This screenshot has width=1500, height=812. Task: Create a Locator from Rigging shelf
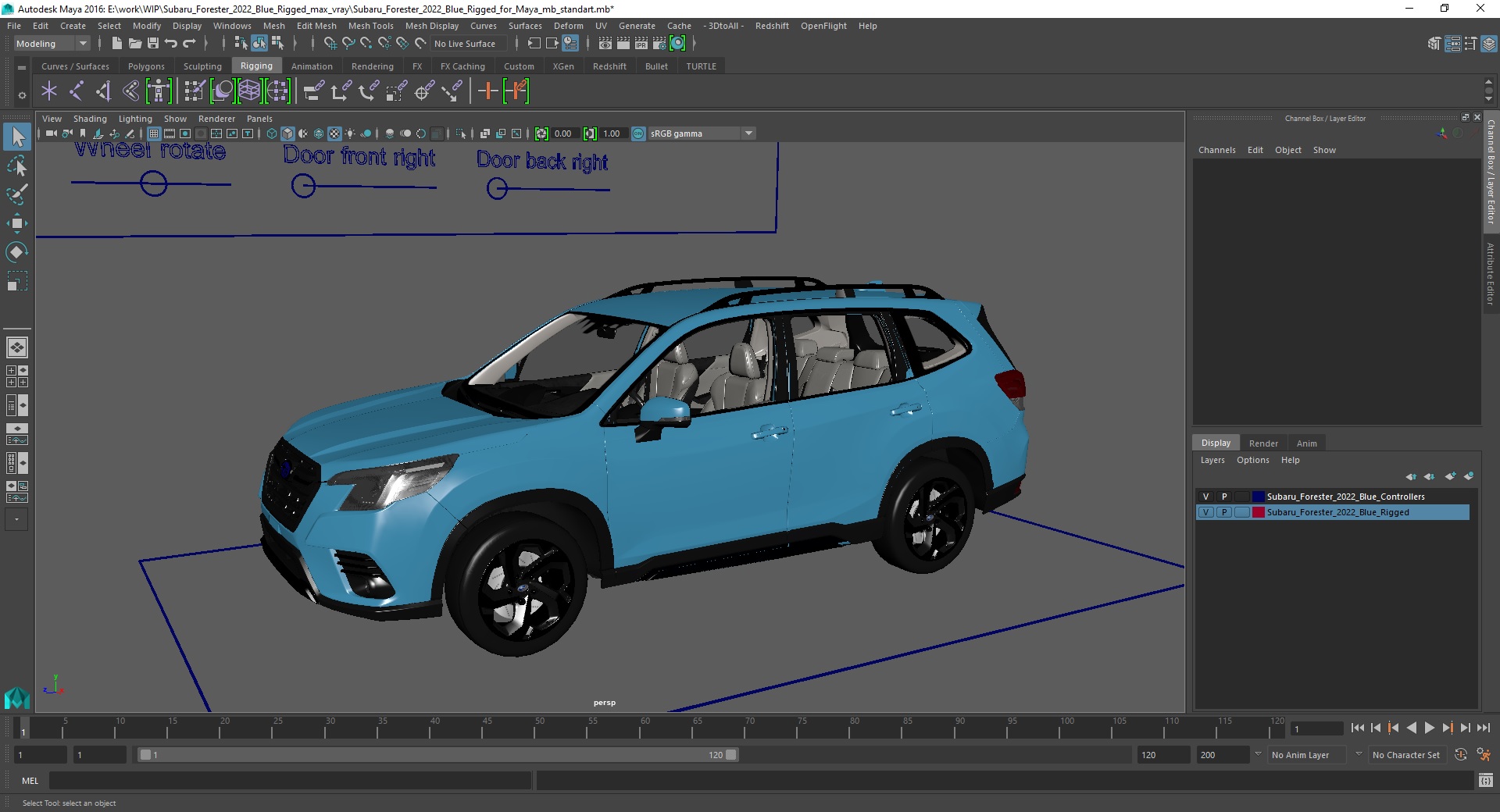point(49,91)
